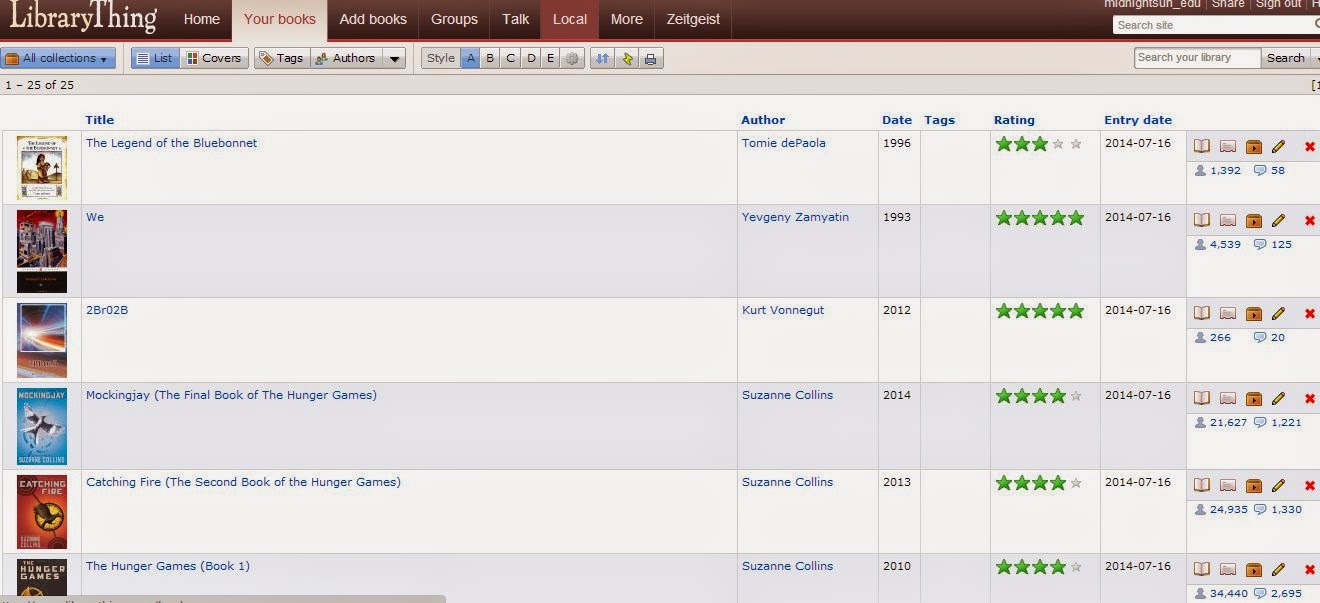
Task: Click the print catalog printer icon
Action: pos(651,58)
